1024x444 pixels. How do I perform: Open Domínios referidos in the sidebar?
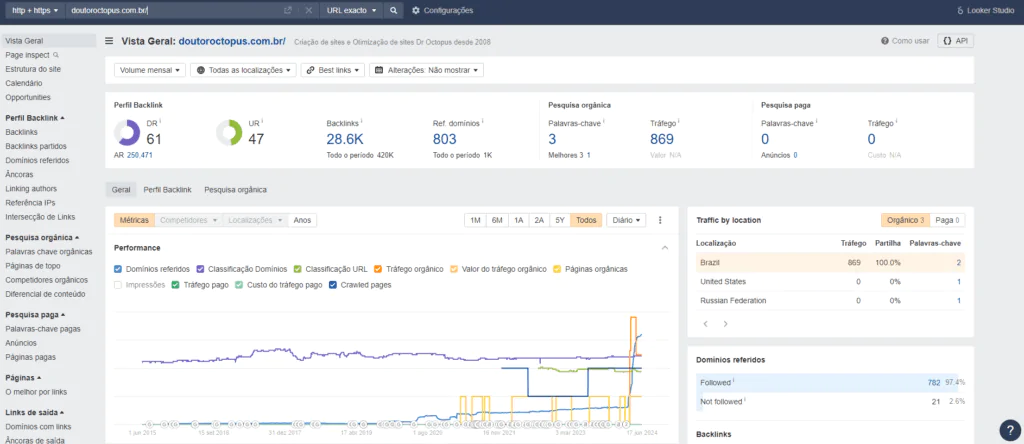pyautogui.click(x=36, y=160)
